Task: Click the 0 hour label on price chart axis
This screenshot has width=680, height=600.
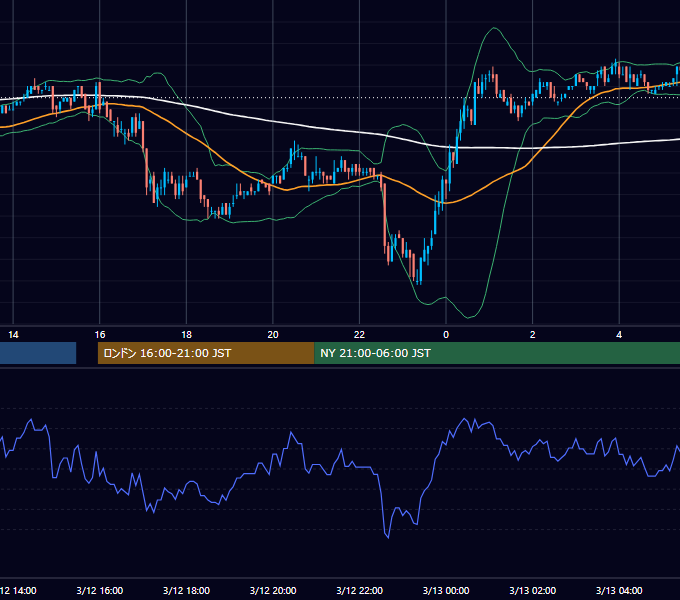Action: (x=446, y=335)
